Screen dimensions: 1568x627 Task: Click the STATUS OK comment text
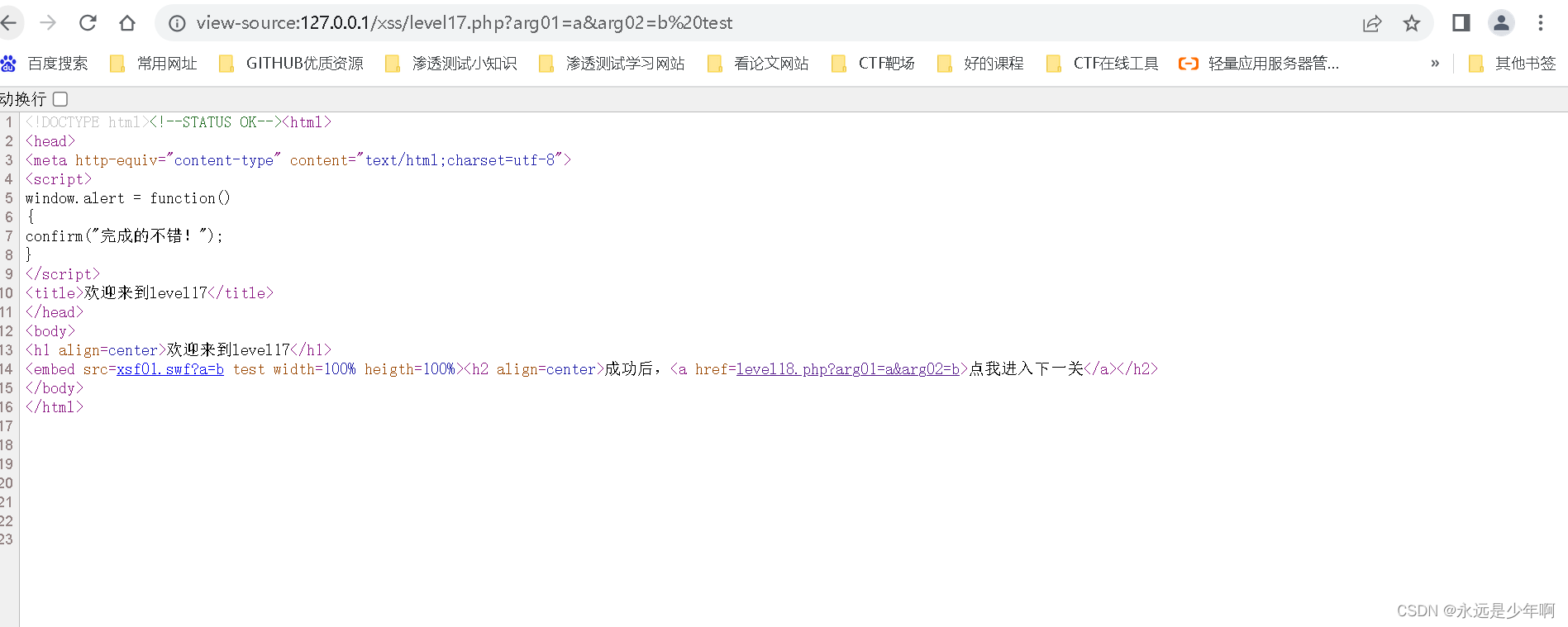pyautogui.click(x=215, y=122)
